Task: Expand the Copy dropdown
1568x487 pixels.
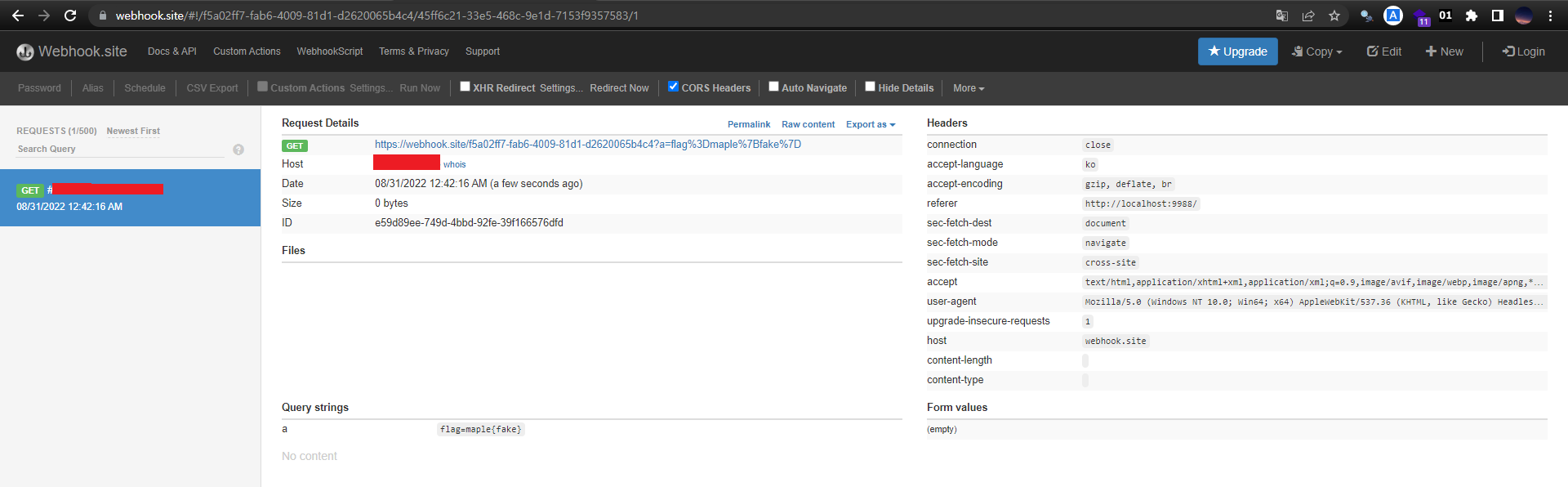Action: 1316,51
